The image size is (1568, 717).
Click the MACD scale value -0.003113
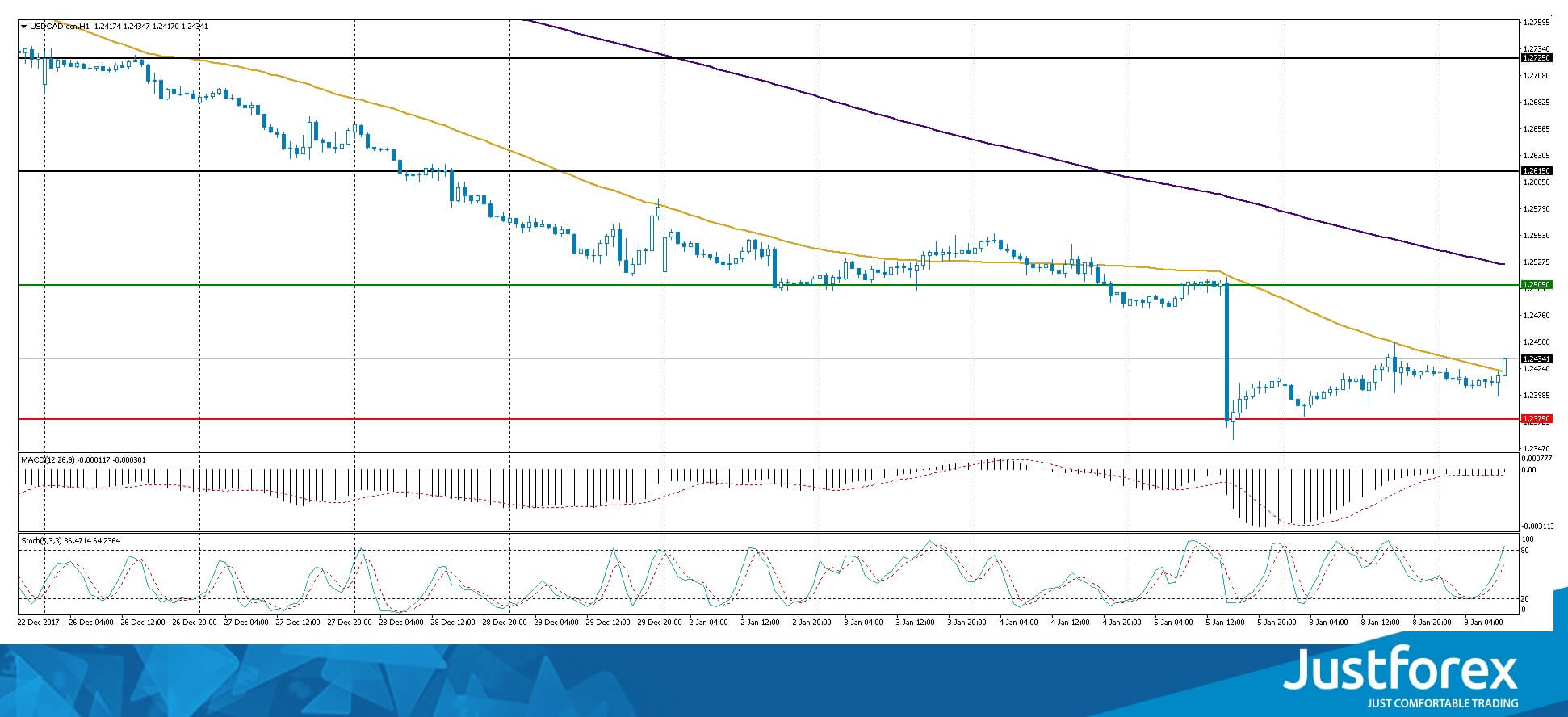(1536, 526)
